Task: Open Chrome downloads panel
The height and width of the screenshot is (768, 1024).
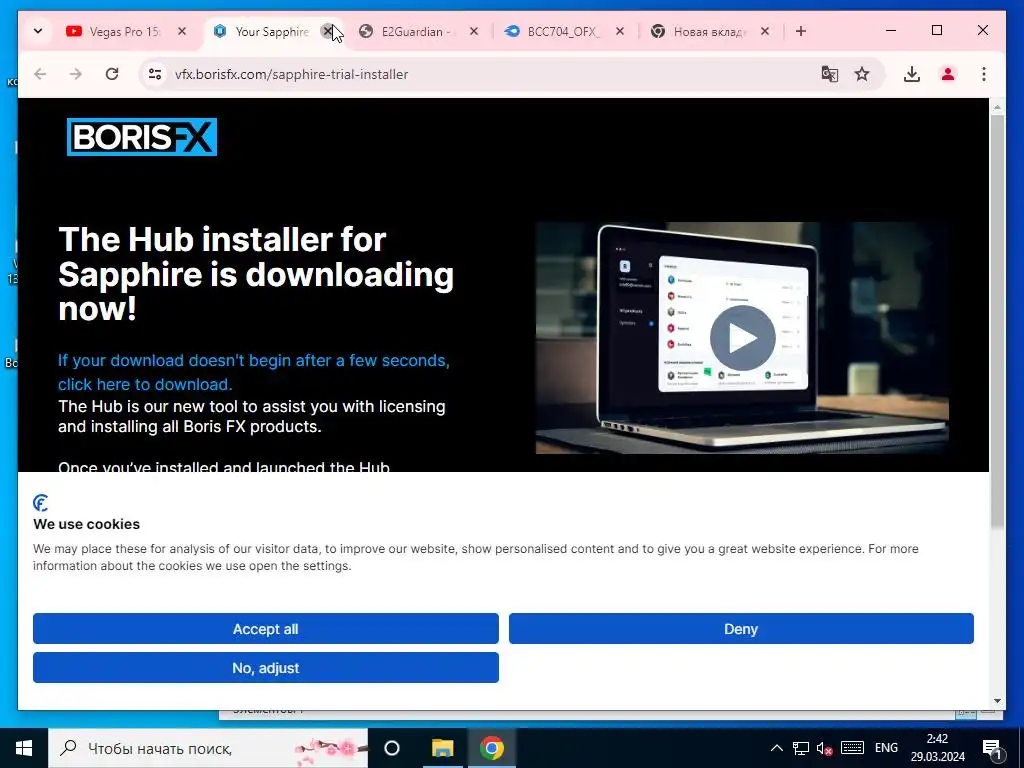Action: point(912,74)
